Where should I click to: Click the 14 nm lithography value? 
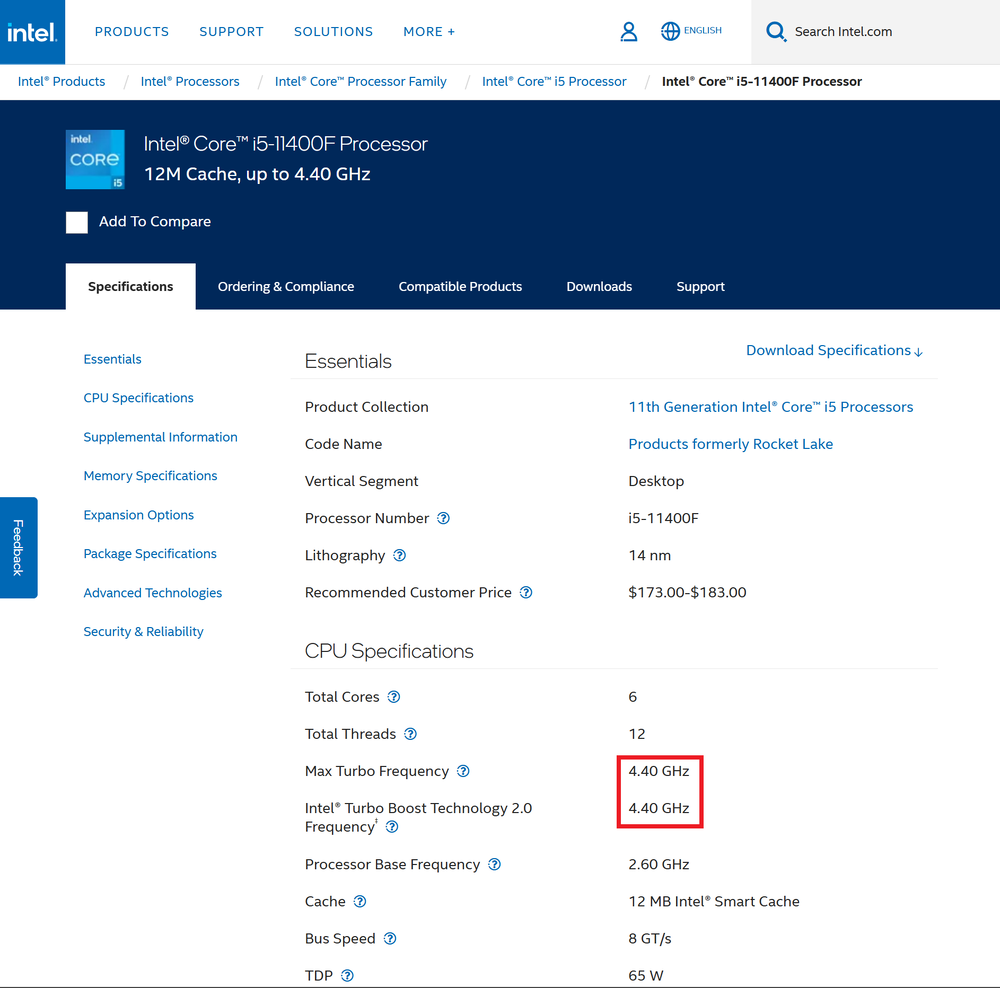pos(649,556)
